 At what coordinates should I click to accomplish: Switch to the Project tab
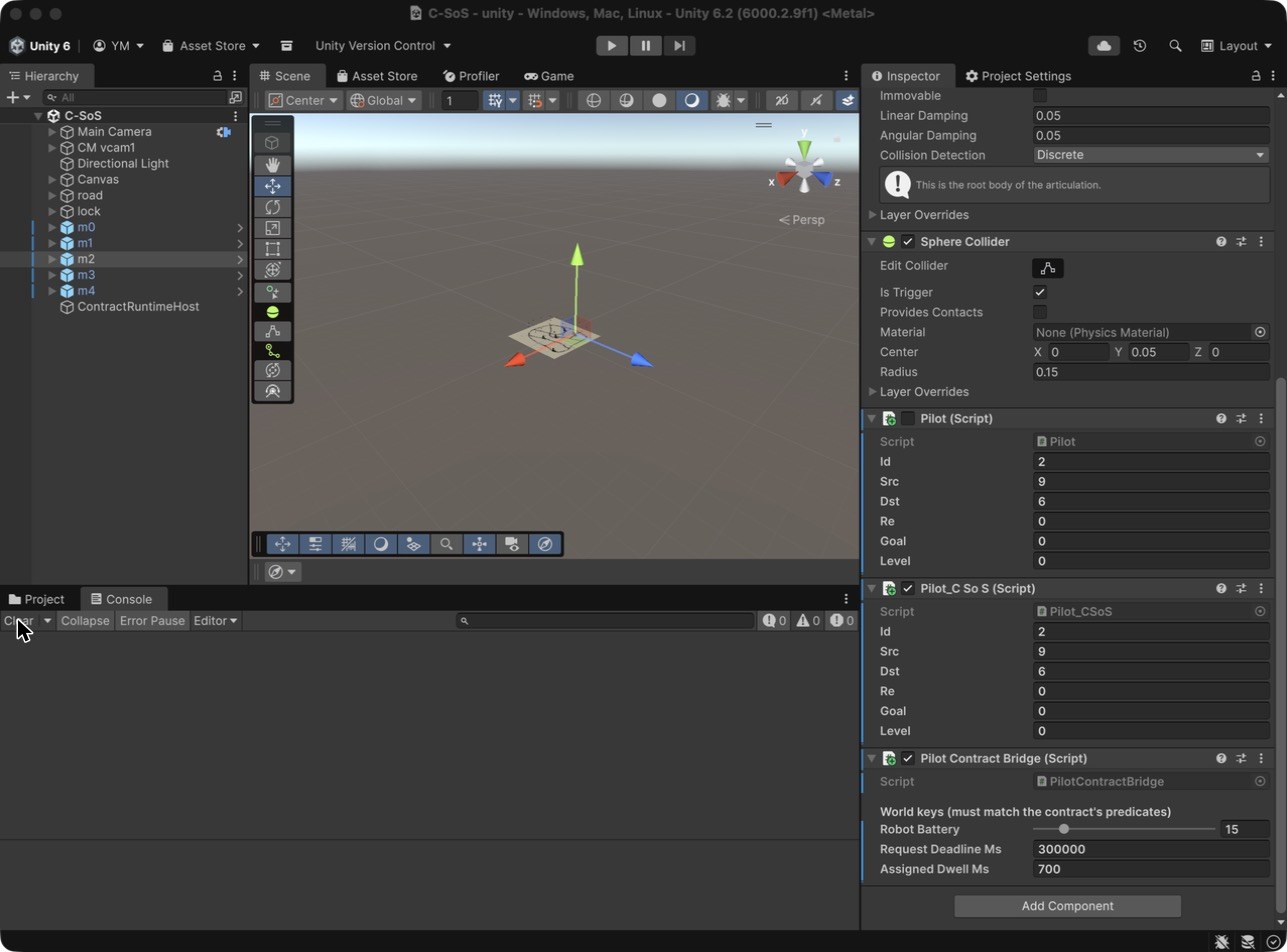click(x=37, y=599)
